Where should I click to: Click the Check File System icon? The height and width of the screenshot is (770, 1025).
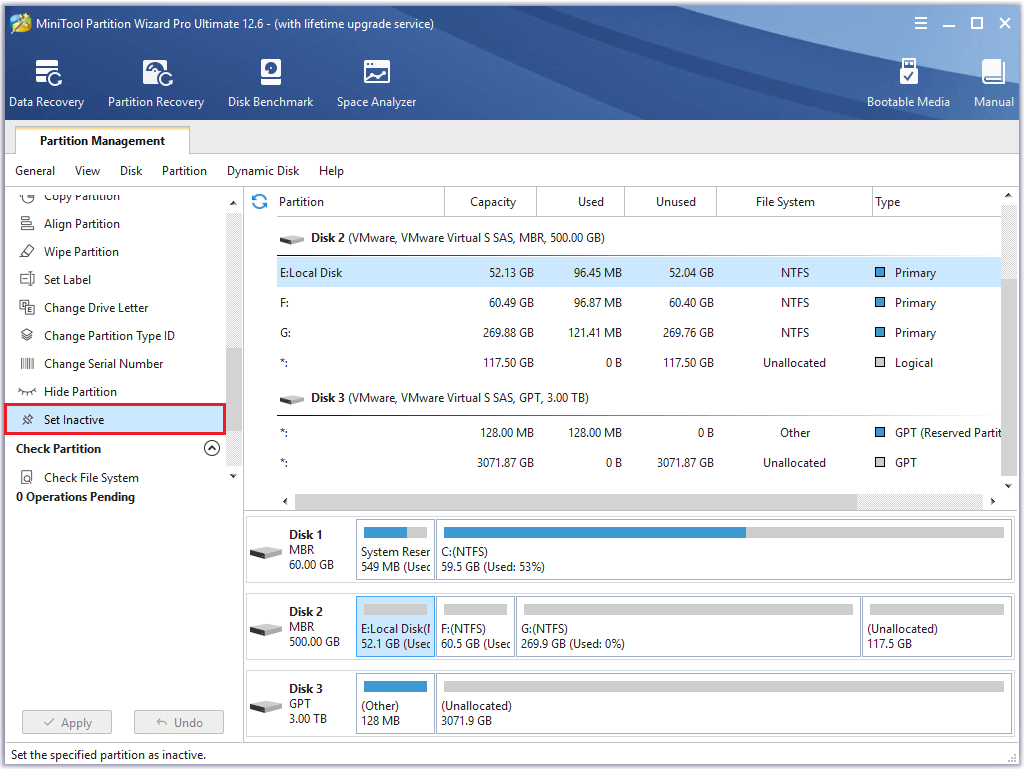tap(27, 477)
